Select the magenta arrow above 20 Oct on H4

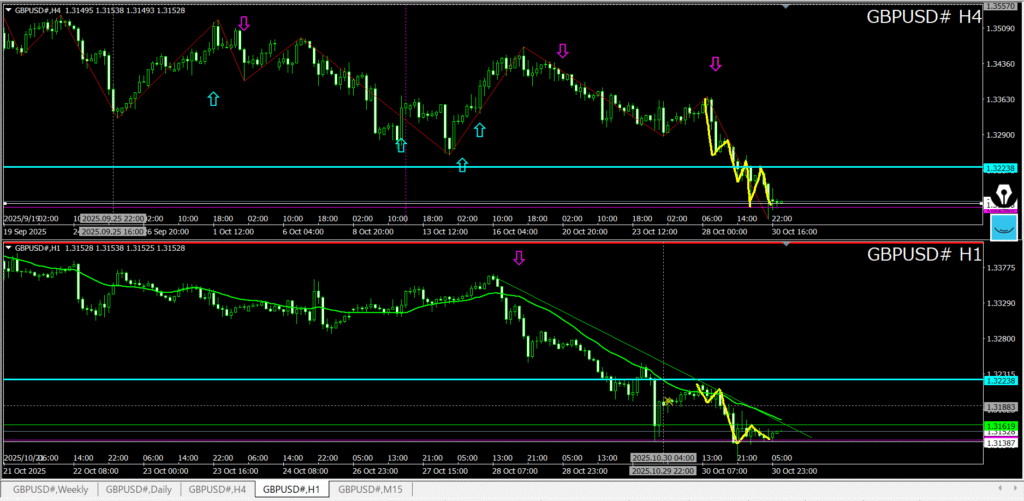(563, 51)
